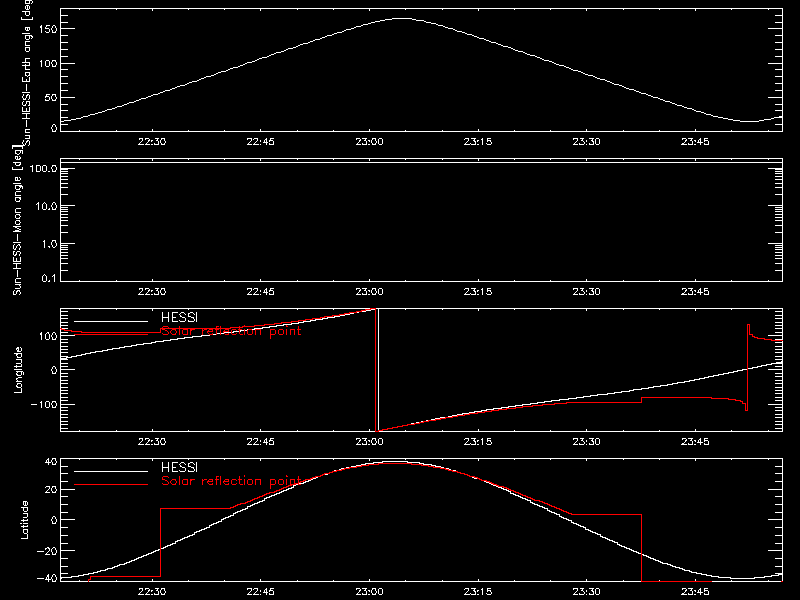
Task: Click Solar reflection point label in Longitude plot
Action: pyautogui.click(x=231, y=331)
